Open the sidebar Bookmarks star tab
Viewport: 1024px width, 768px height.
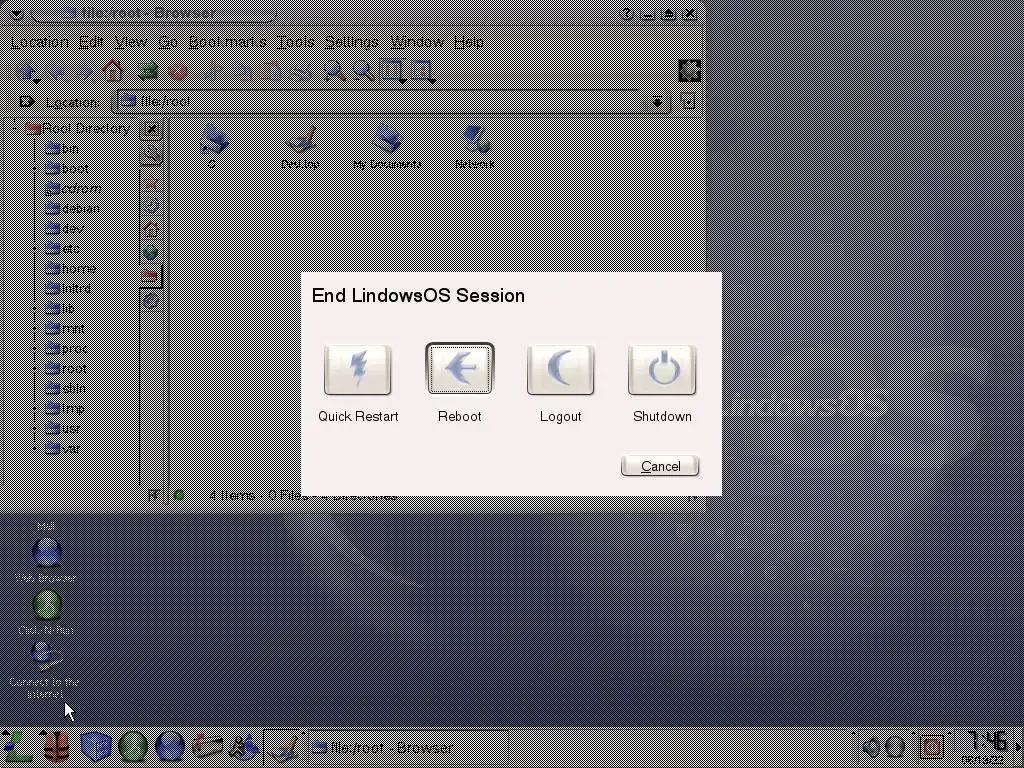151,183
